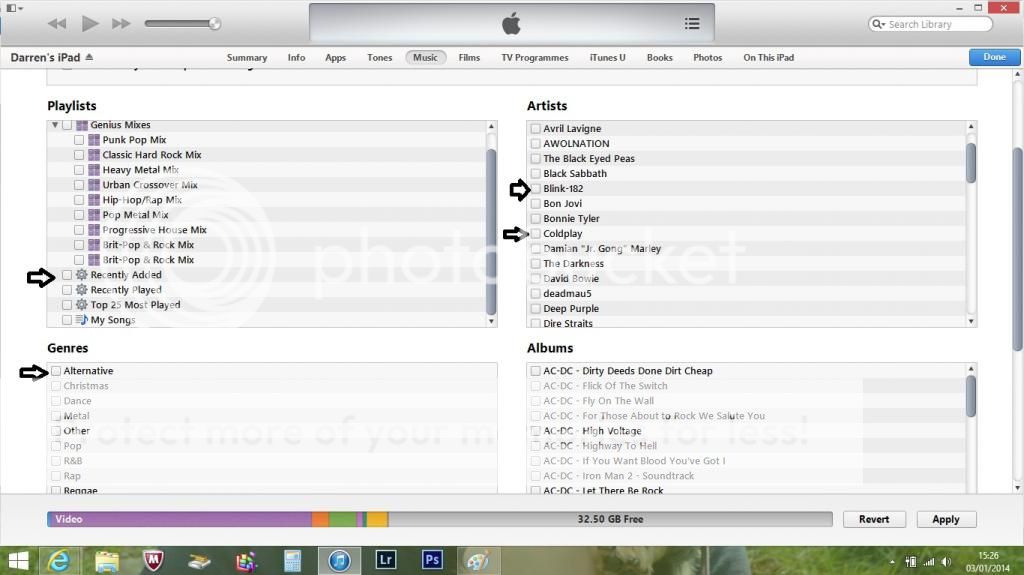
Task: Click the Video segment of capacity bar
Action: click(x=179, y=519)
